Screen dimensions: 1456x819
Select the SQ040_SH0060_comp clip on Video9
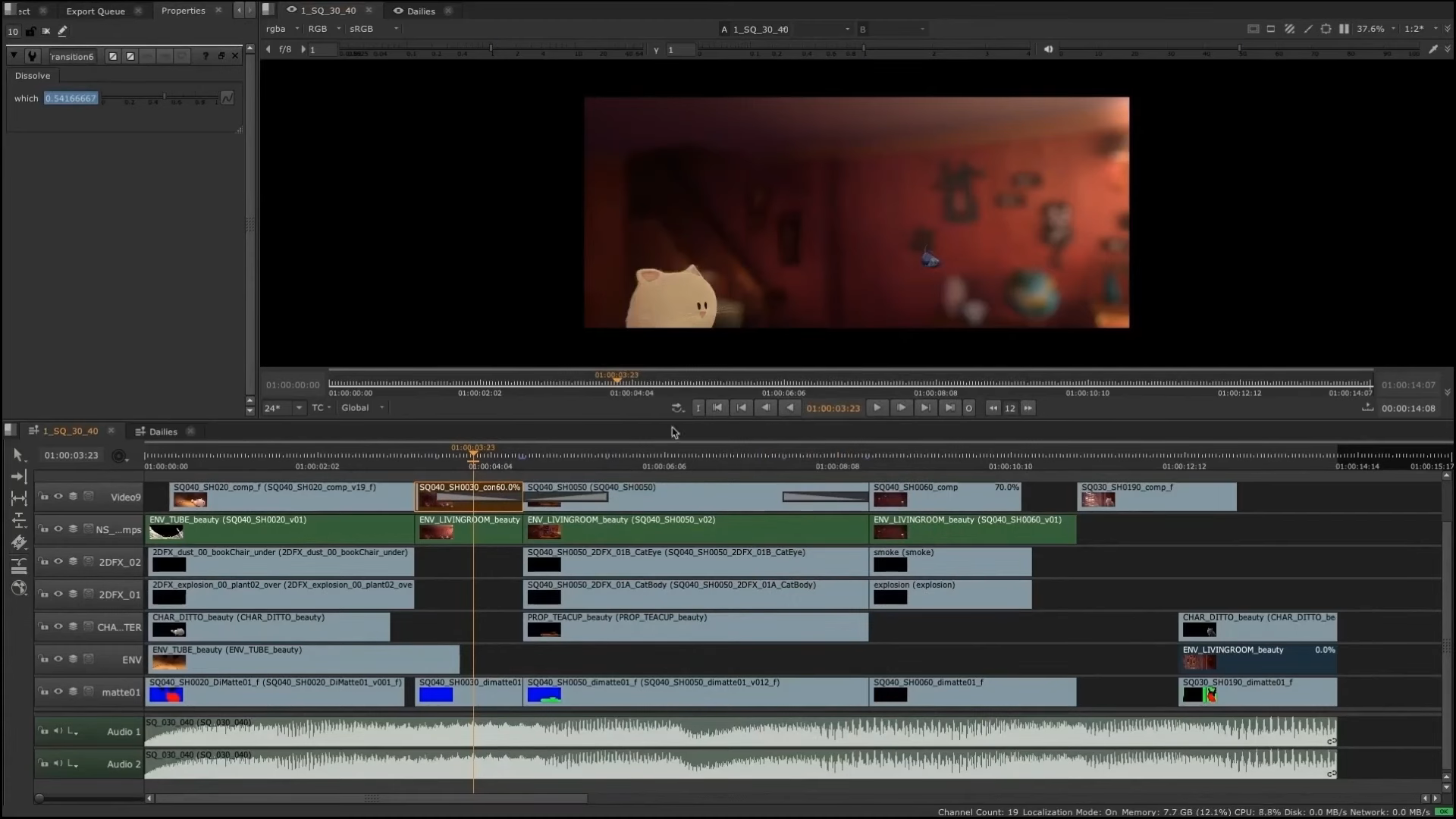point(946,497)
